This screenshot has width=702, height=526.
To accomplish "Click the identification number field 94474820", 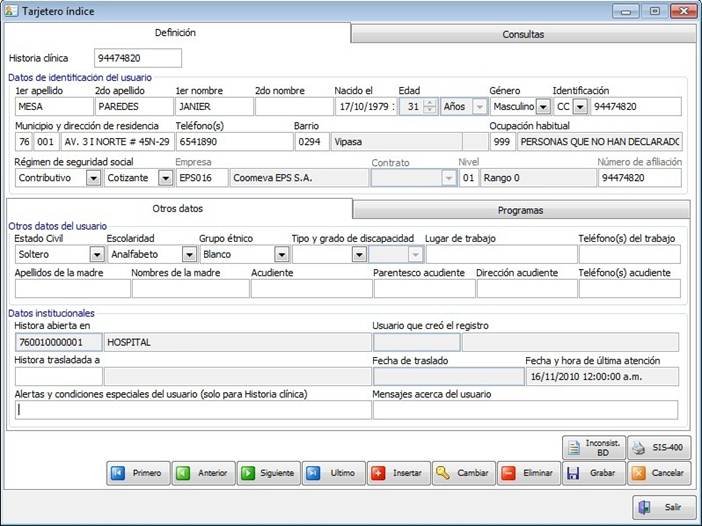I will coord(636,107).
